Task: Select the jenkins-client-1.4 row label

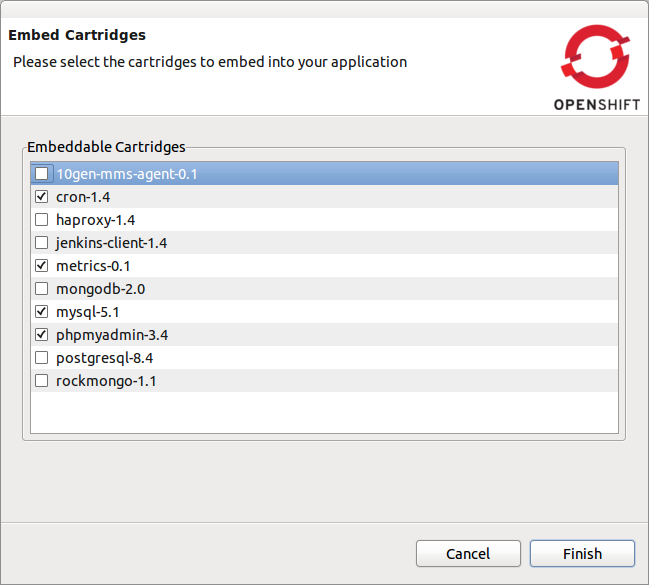Action: point(111,243)
